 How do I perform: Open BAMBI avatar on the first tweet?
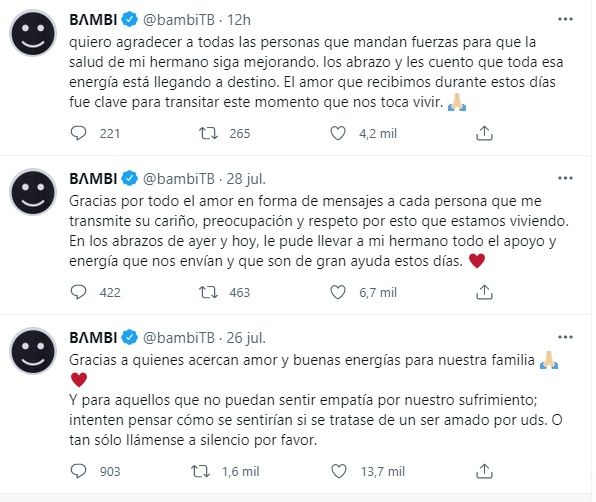click(x=33, y=33)
